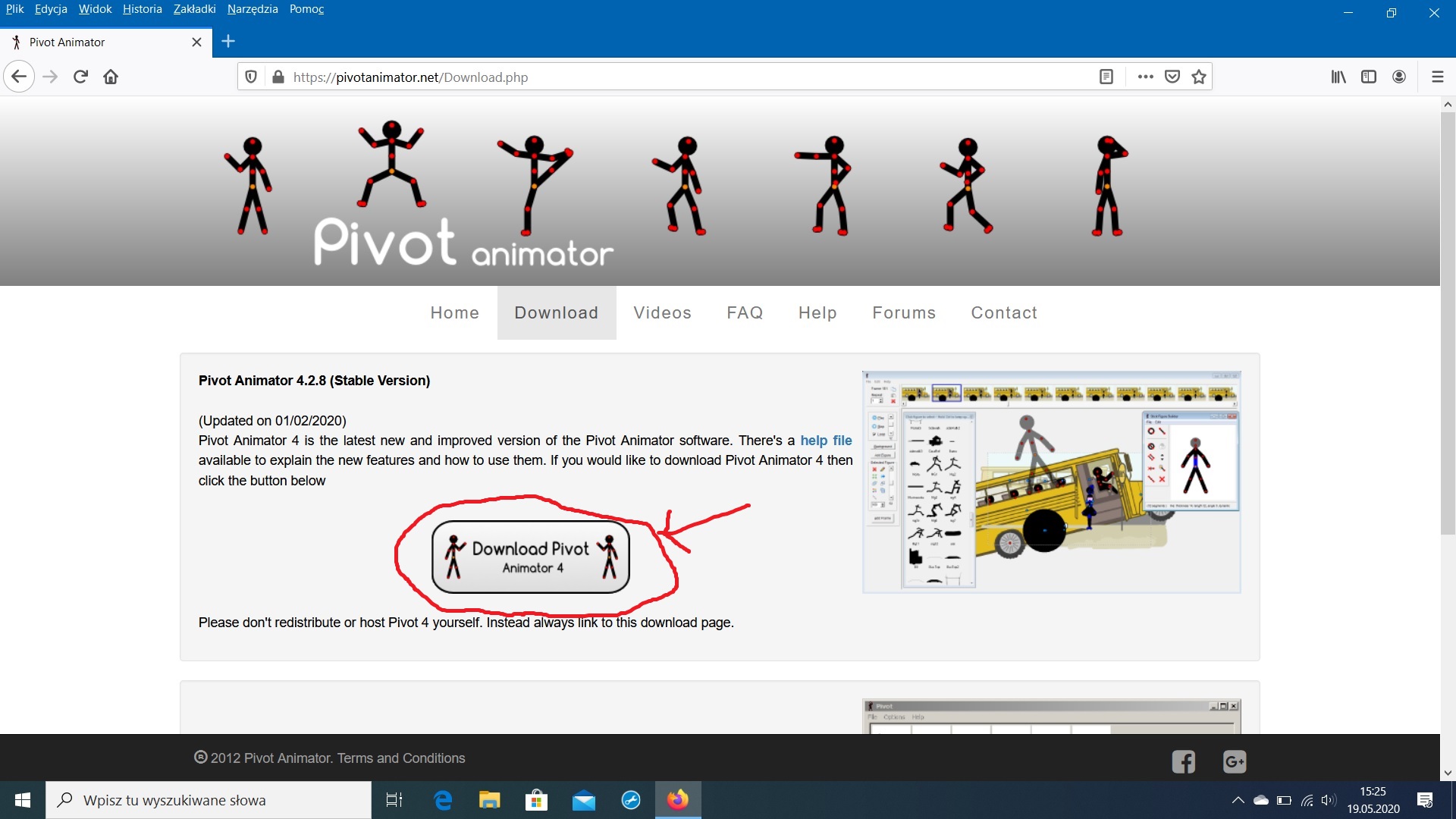Open the Historia menu
Image resolution: width=1456 pixels, height=819 pixels.
coord(143,9)
